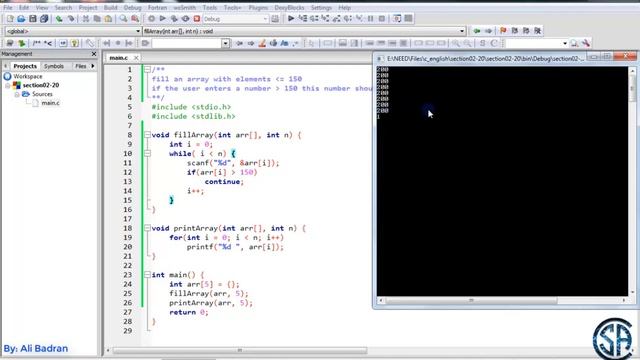Click the editor horizontal scrollbar
This screenshot has height=360, width=640.
pos(240,350)
